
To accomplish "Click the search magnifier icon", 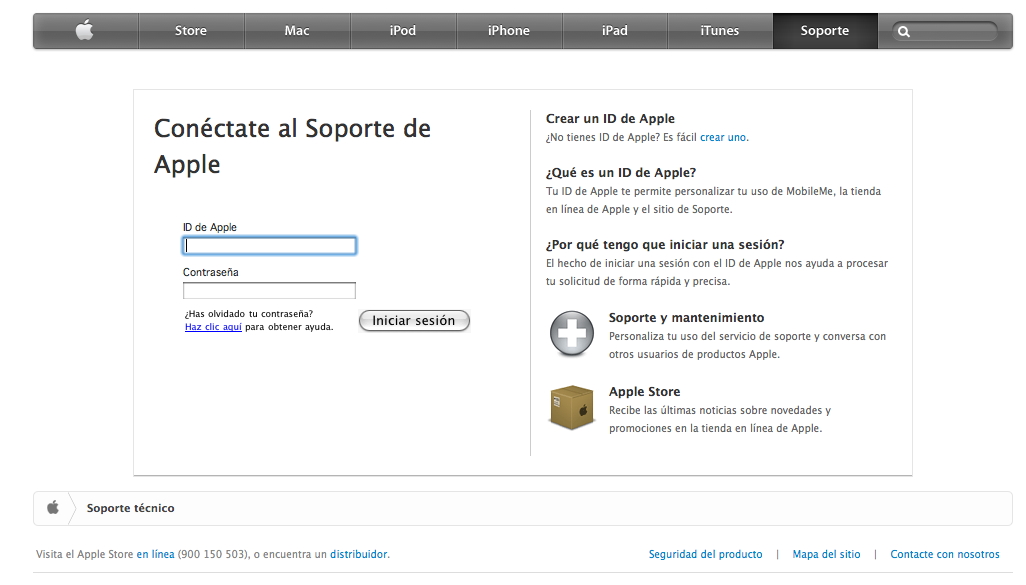I will click(904, 31).
